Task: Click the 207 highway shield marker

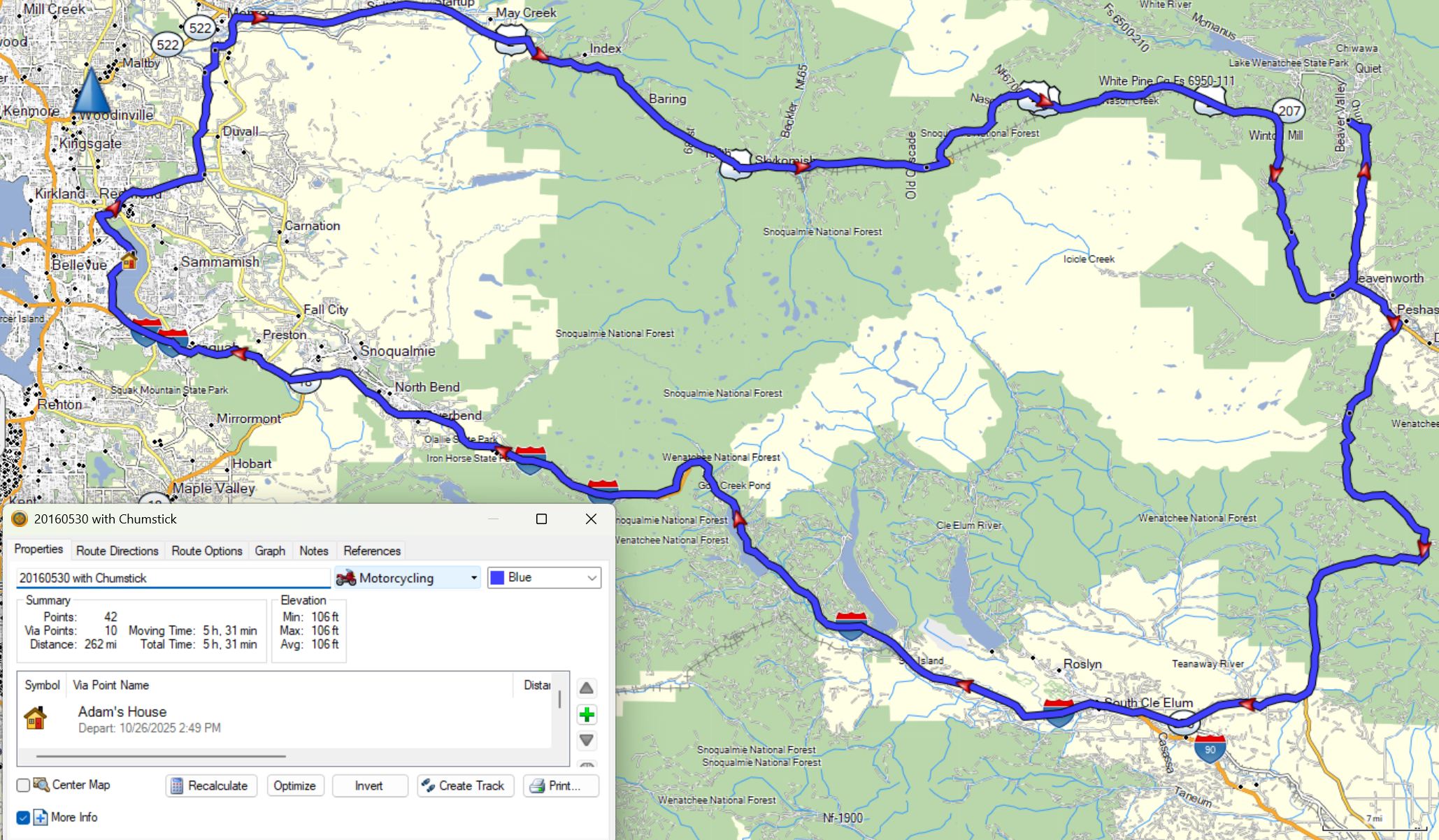Action: pyautogui.click(x=1289, y=110)
